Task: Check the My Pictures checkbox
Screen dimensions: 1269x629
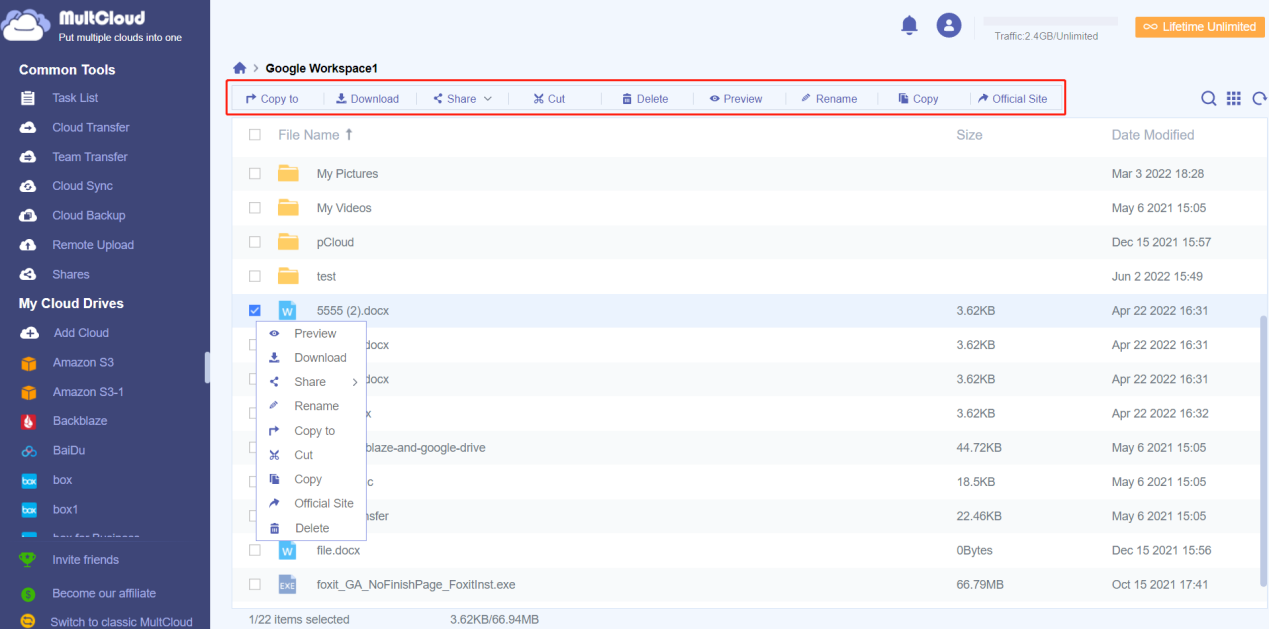Action: tap(255, 174)
